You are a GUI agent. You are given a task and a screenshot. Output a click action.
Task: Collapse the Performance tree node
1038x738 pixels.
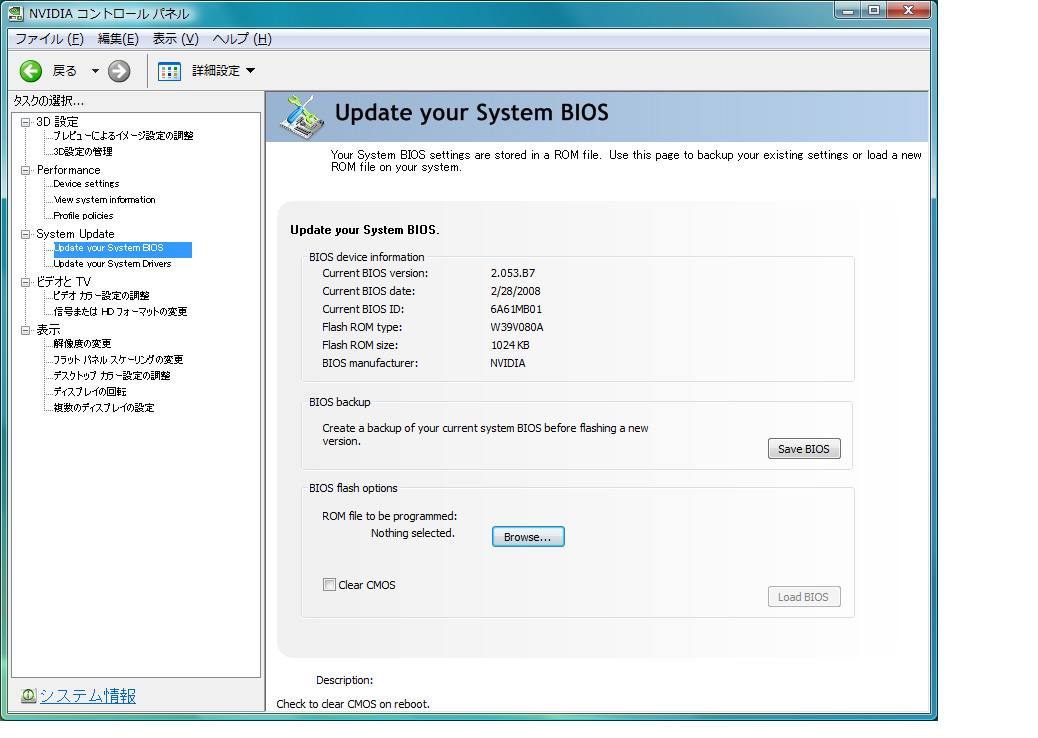[x=26, y=170]
